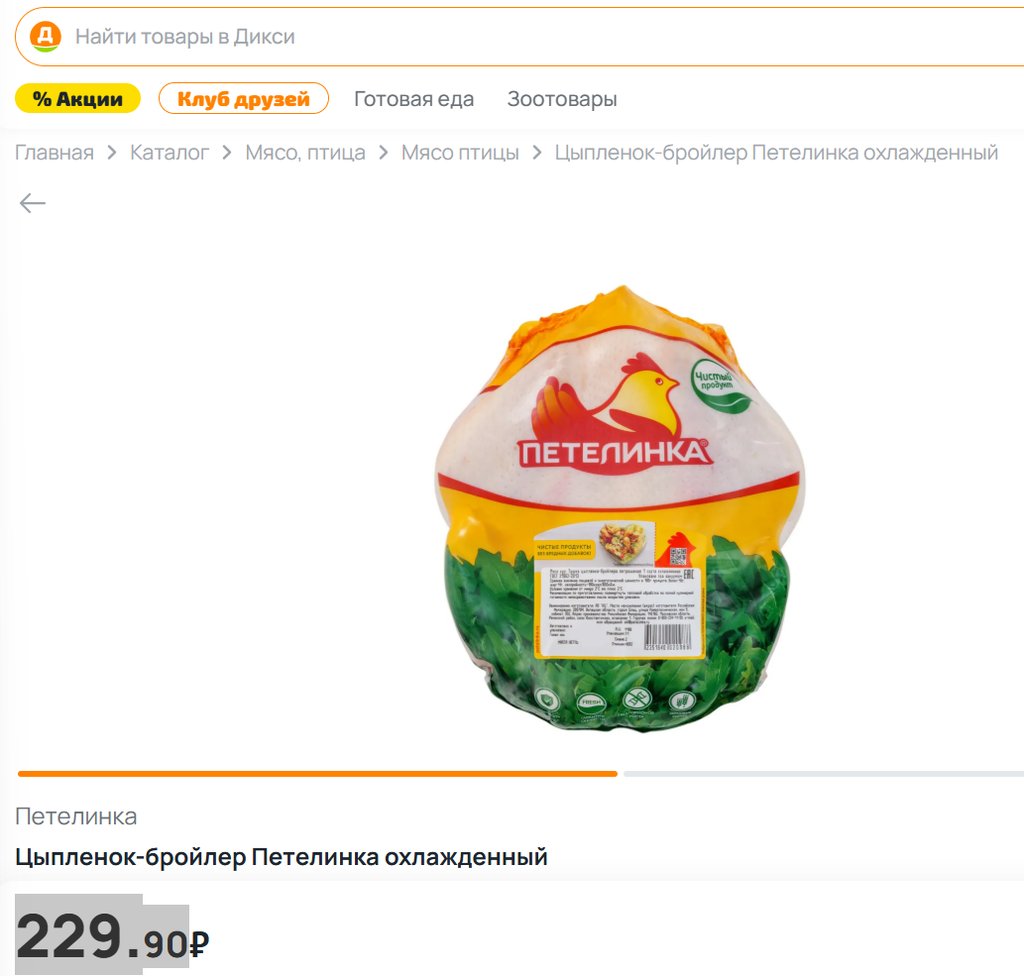Screen dimensions: 1024x976
Task: Select Зоотовары menu item
Action: (x=562, y=99)
